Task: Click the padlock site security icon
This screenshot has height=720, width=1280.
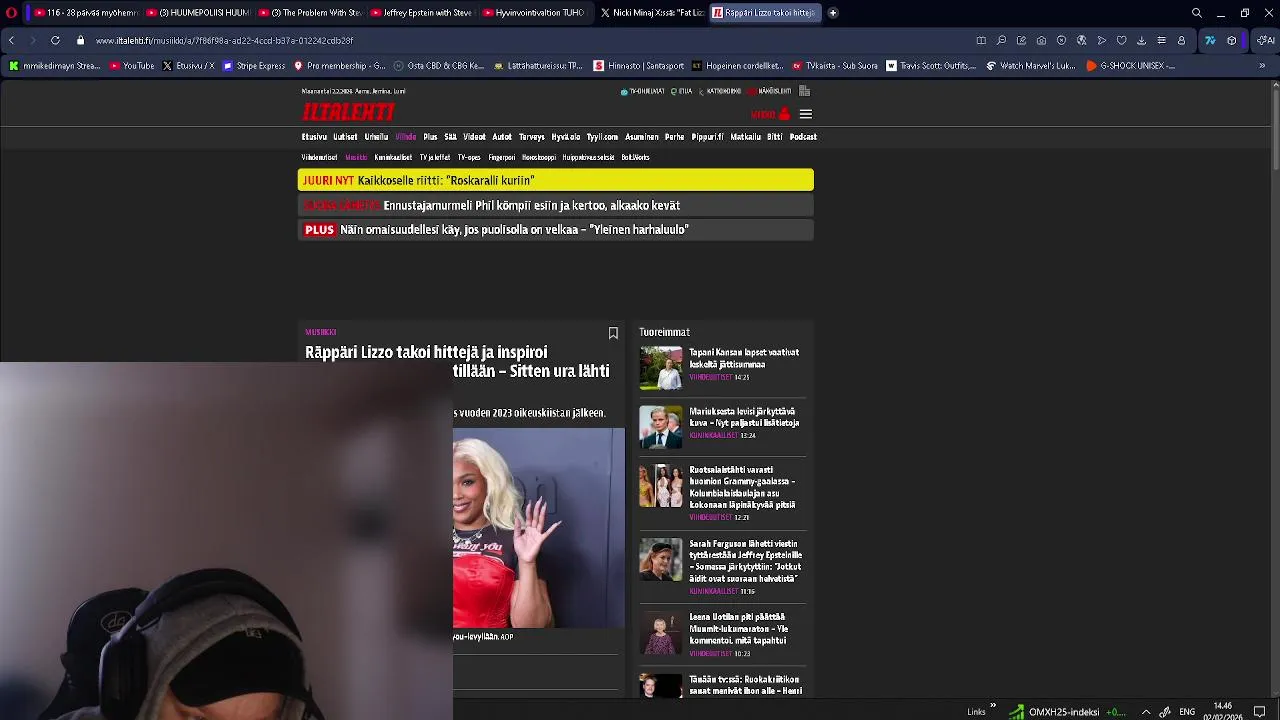Action: click(x=81, y=40)
